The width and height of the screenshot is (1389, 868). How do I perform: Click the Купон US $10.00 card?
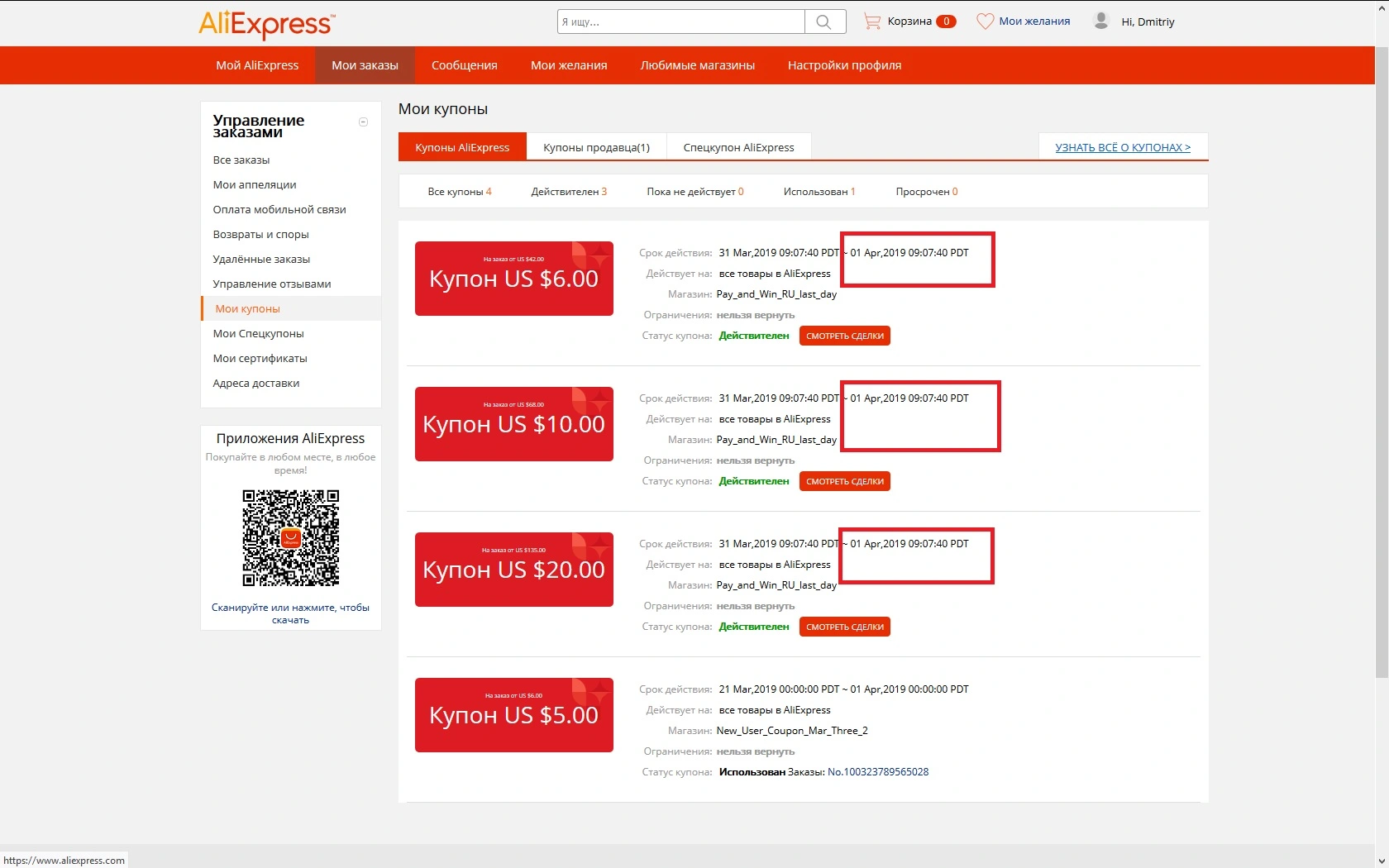pyautogui.click(x=514, y=424)
